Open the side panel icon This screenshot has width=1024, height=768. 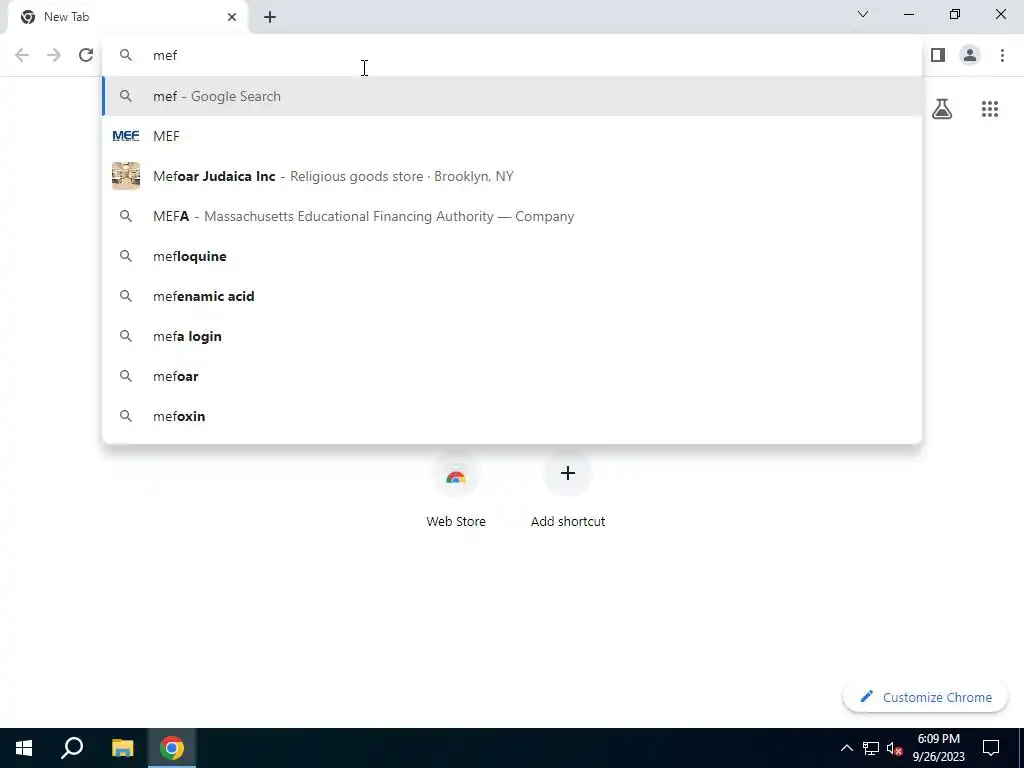pyautogui.click(x=938, y=55)
